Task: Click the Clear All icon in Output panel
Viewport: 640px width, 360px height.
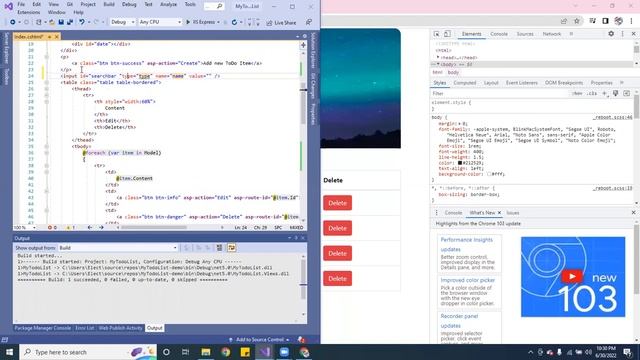Action: point(219,248)
